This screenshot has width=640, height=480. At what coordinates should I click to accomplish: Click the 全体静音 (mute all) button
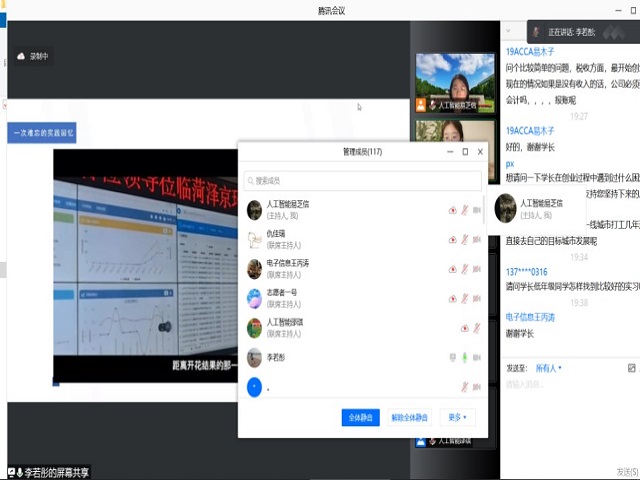coord(360,417)
